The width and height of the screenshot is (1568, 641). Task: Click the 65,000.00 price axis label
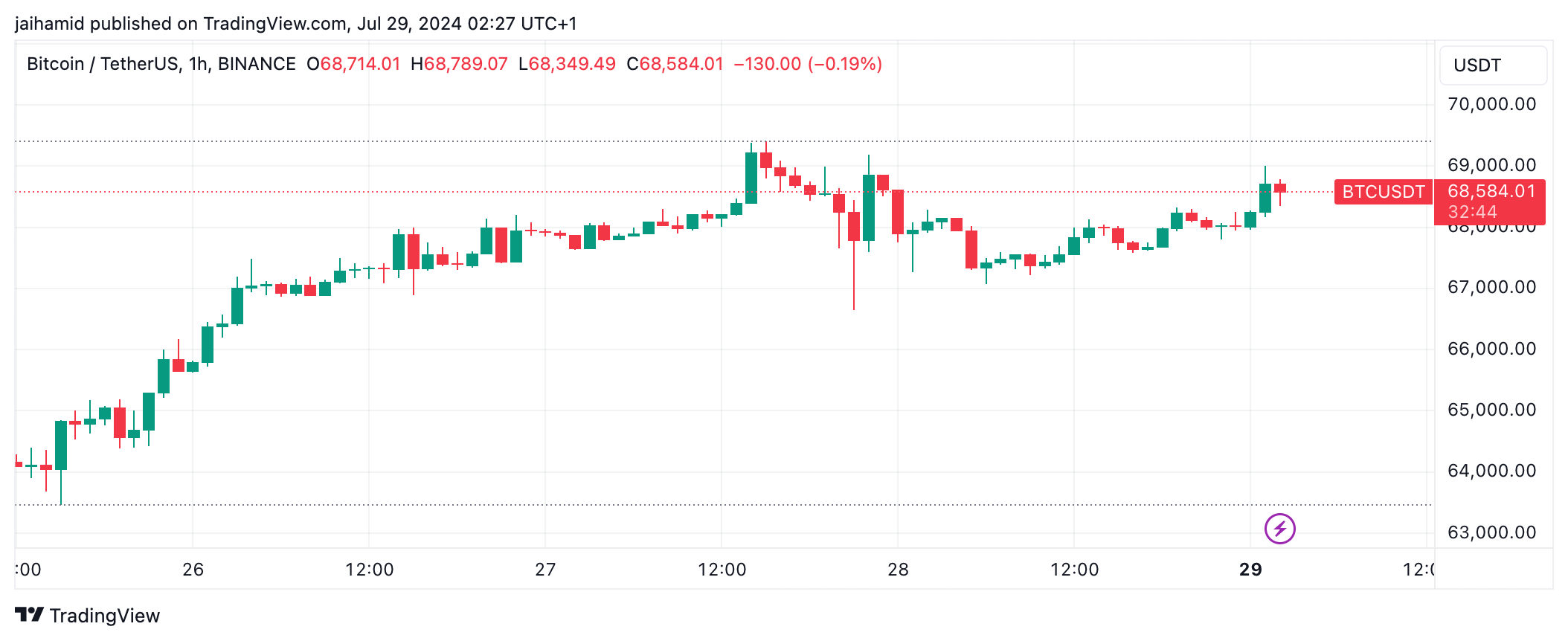1491,410
